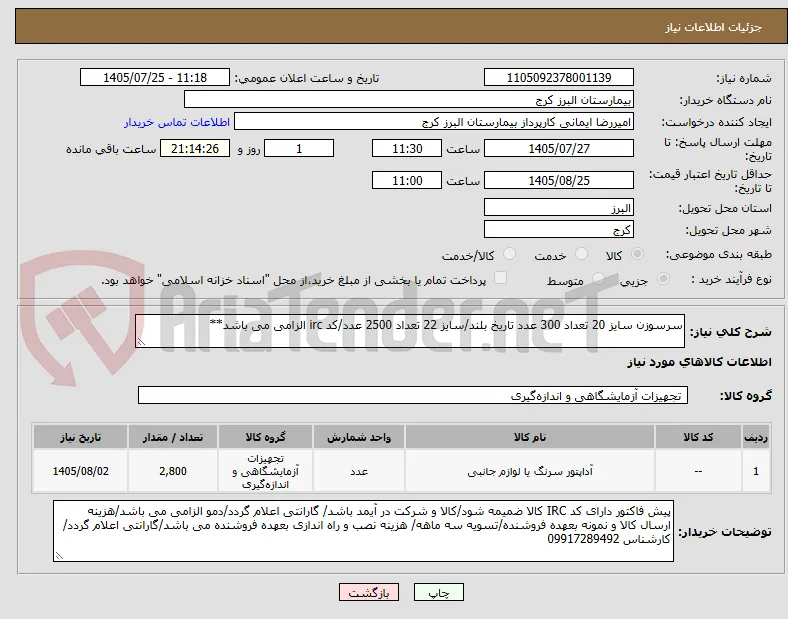Select the کالا radio button
The width and height of the screenshot is (788, 619).
637,254
